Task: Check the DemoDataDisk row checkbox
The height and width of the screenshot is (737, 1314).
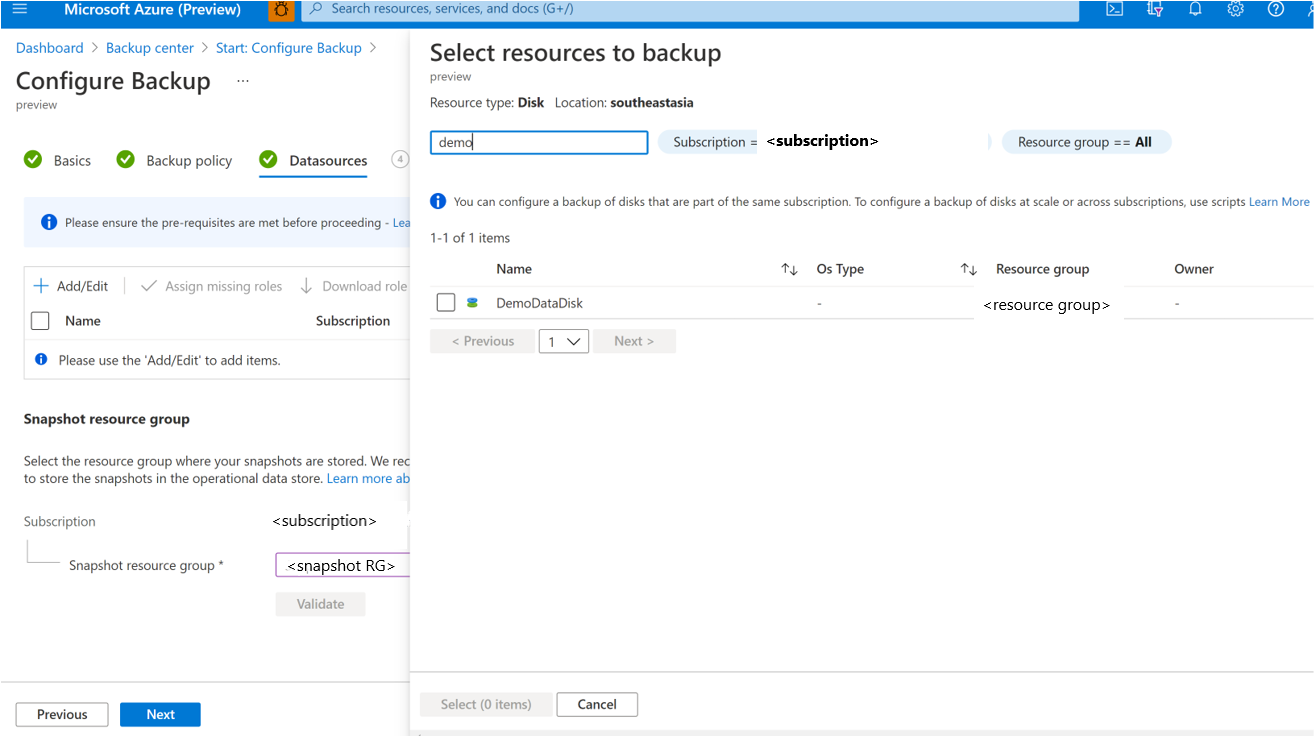Action: (x=446, y=302)
